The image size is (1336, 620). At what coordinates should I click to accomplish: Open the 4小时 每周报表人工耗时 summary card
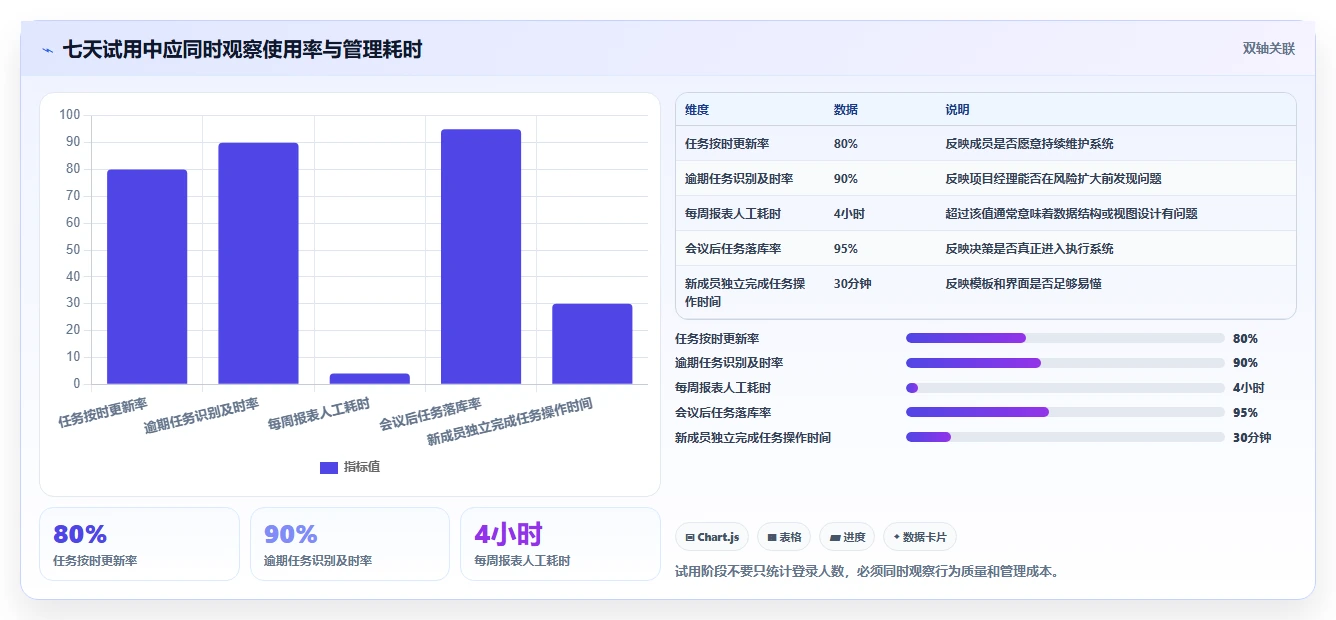point(560,544)
